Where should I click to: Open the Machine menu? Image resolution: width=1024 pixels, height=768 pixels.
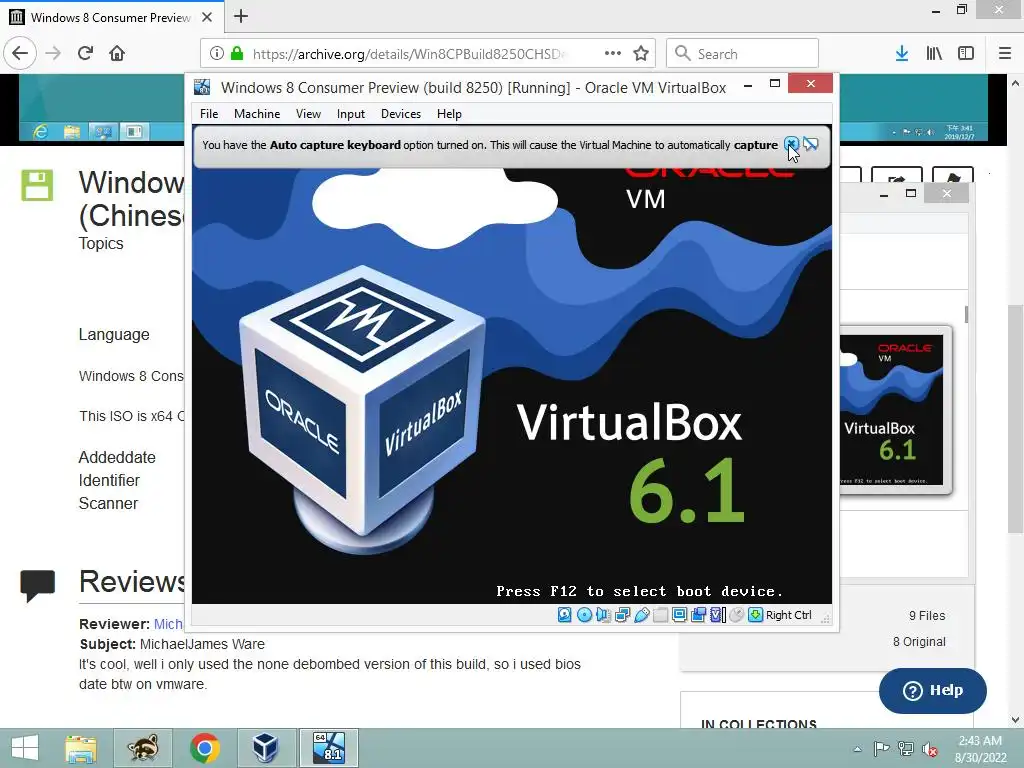pyautogui.click(x=257, y=114)
